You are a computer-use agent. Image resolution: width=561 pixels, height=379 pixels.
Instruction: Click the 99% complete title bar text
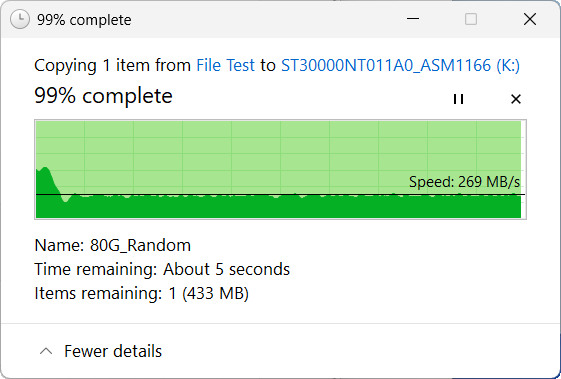(84, 20)
